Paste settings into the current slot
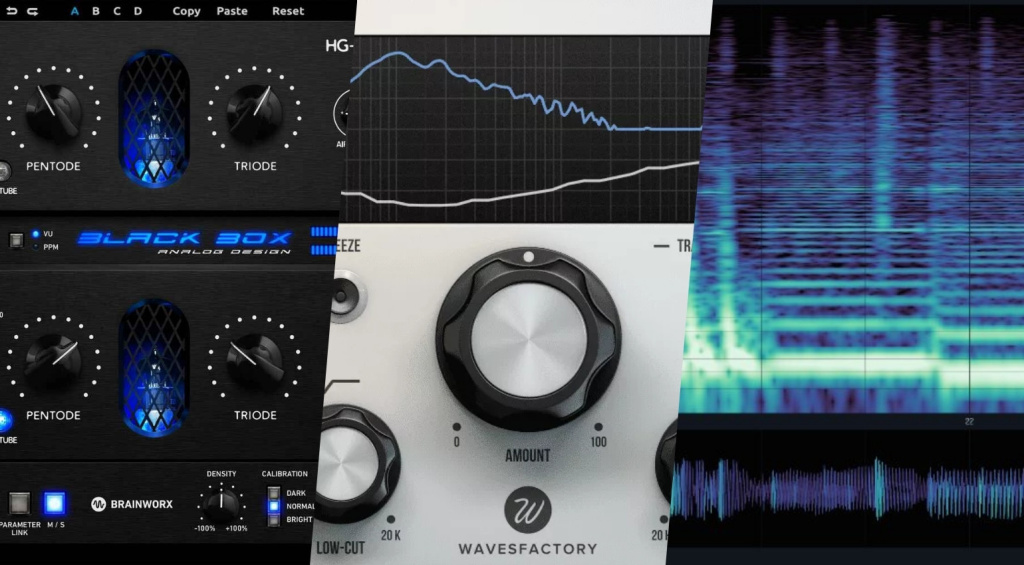This screenshot has height=565, width=1024. pyautogui.click(x=232, y=11)
